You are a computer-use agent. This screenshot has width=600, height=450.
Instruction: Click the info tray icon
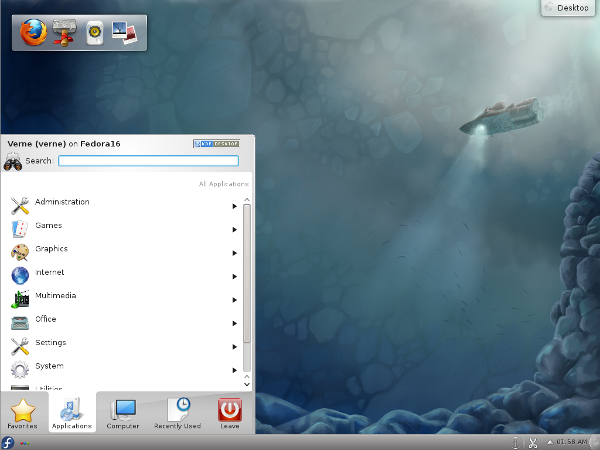click(x=515, y=443)
